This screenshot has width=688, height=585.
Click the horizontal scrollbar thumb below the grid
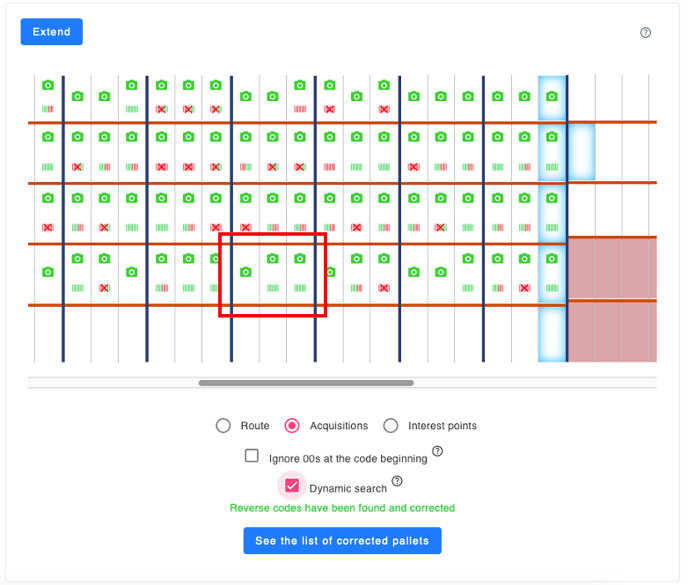[305, 382]
